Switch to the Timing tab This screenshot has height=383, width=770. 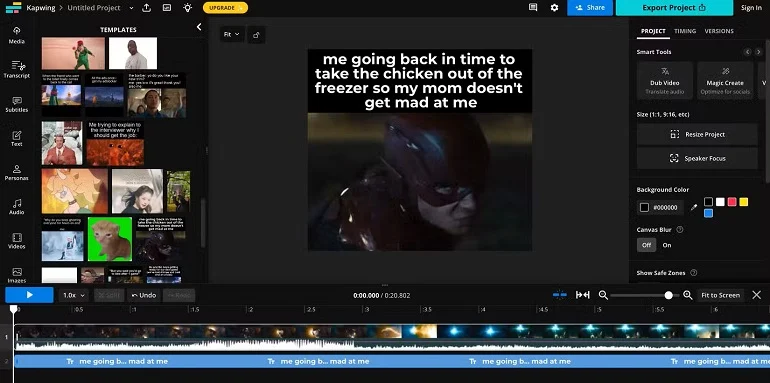pyautogui.click(x=685, y=31)
